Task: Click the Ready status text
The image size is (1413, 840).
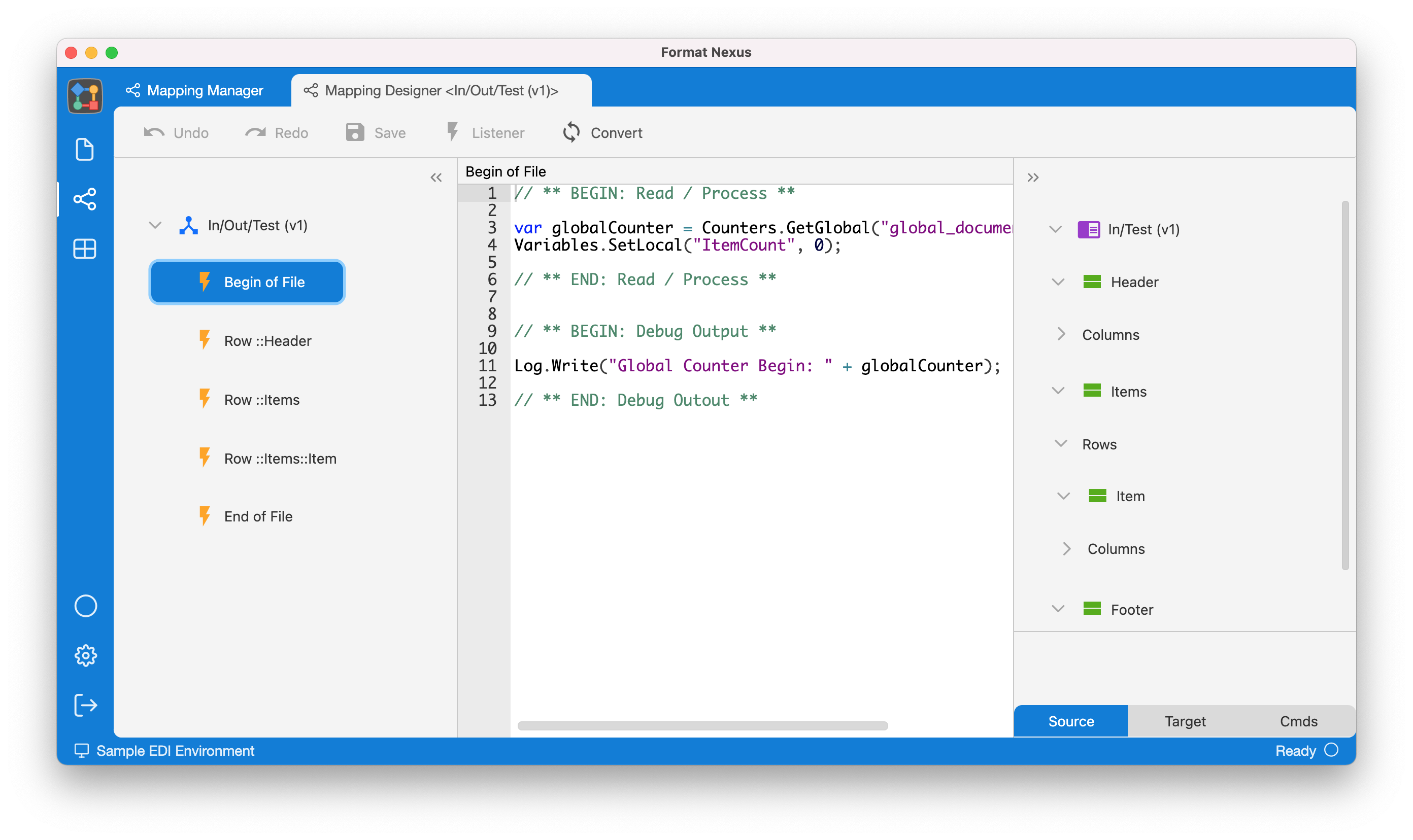Action: [x=1295, y=751]
